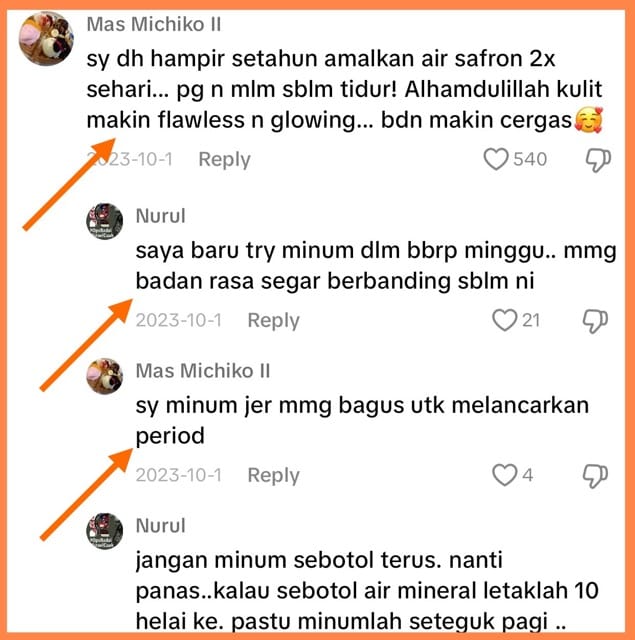
Task: Like the melancarkan period reply with 4 likes
Action: [504, 475]
